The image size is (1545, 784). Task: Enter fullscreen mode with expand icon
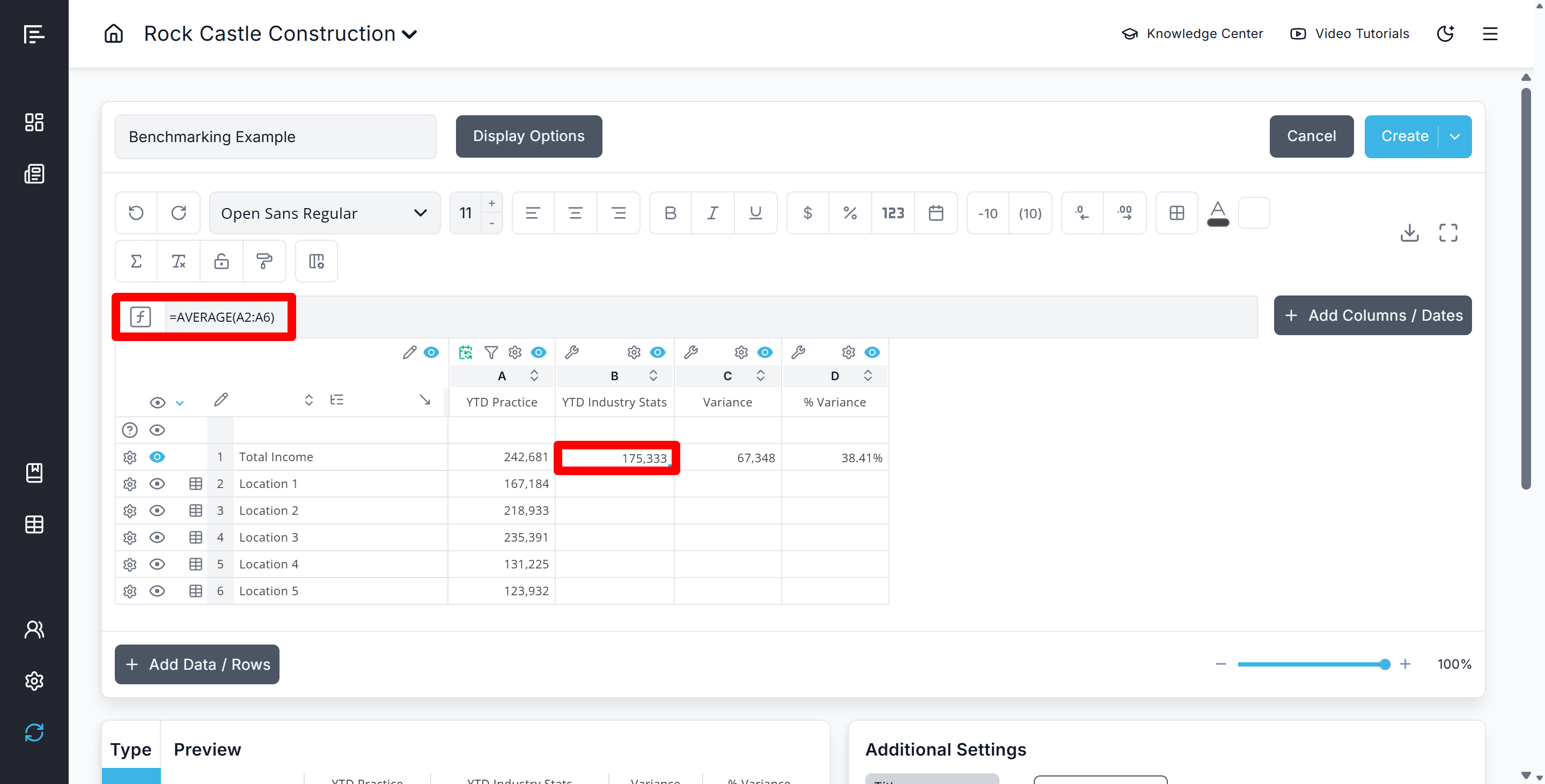coord(1448,233)
